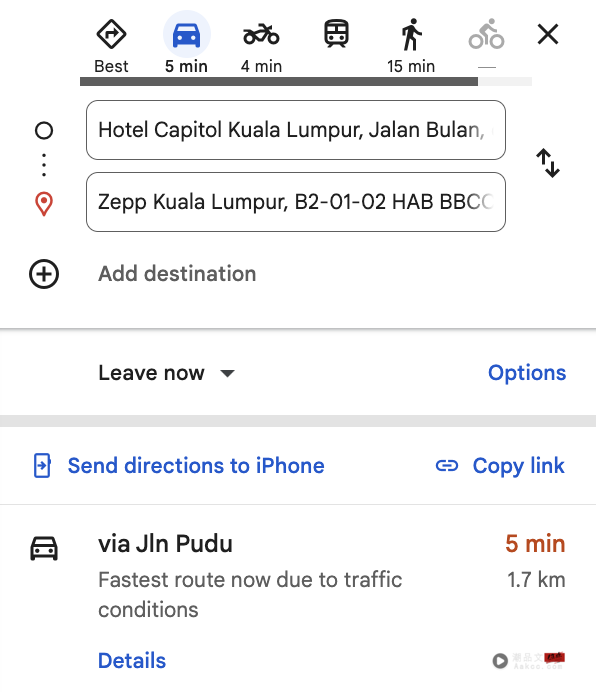Image resolution: width=596 pixels, height=692 pixels.
Task: Copy link to these directions
Action: pyautogui.click(x=500, y=466)
